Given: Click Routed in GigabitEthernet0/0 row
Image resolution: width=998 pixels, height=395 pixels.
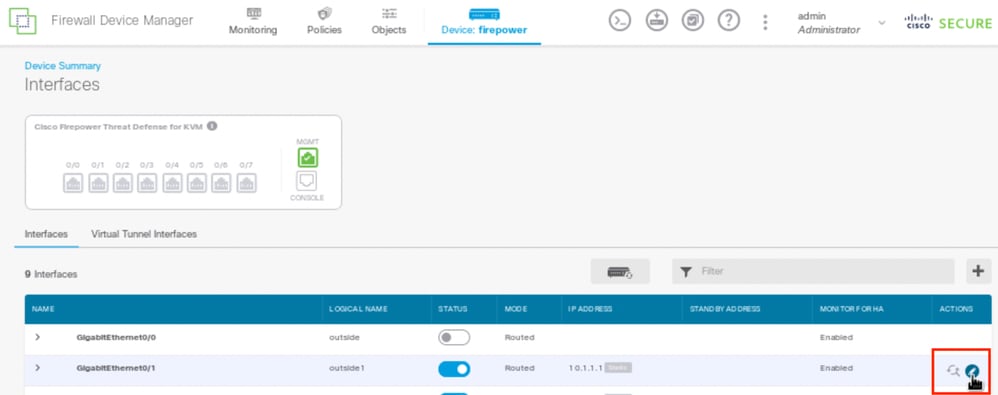Looking at the screenshot, I should point(519,337).
